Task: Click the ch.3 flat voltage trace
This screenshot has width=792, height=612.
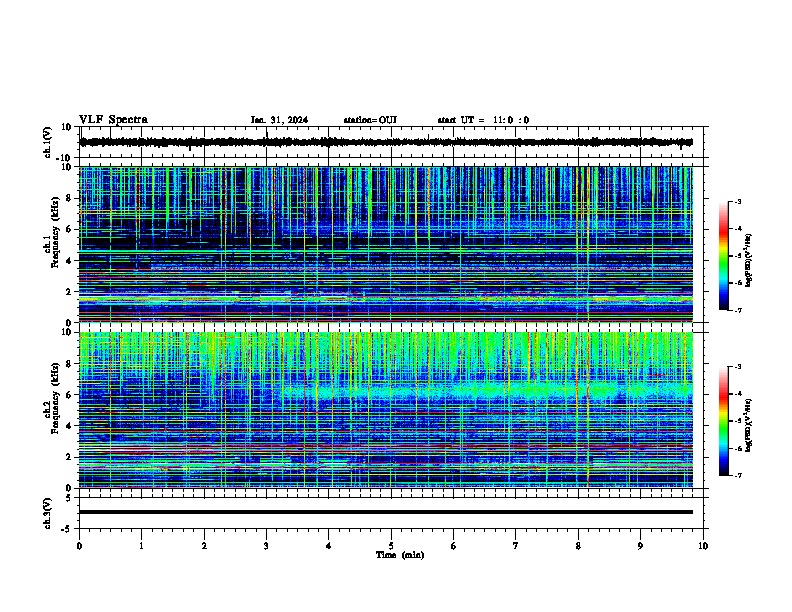Action: click(x=386, y=512)
